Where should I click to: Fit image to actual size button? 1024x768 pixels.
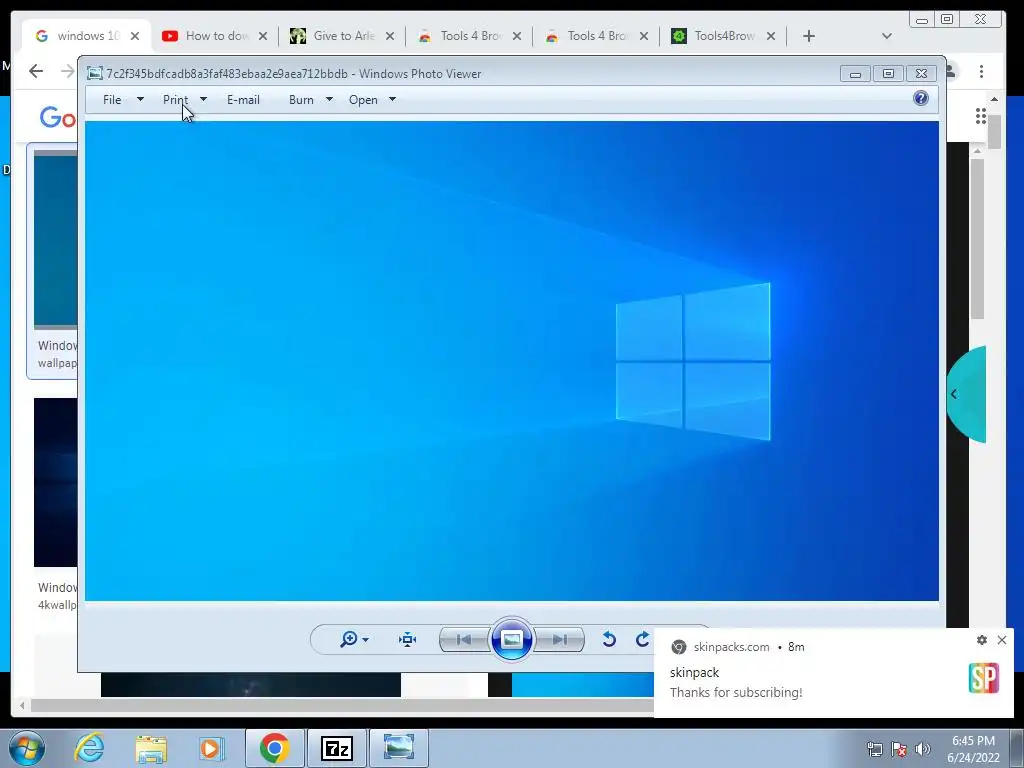coord(408,639)
